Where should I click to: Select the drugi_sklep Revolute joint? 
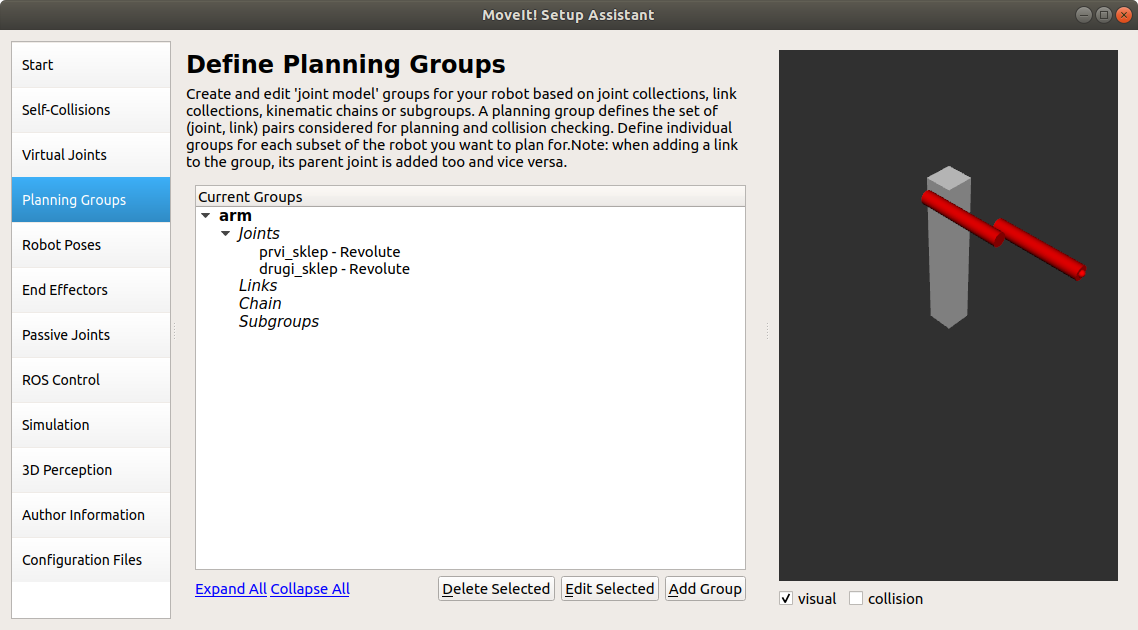[334, 269]
